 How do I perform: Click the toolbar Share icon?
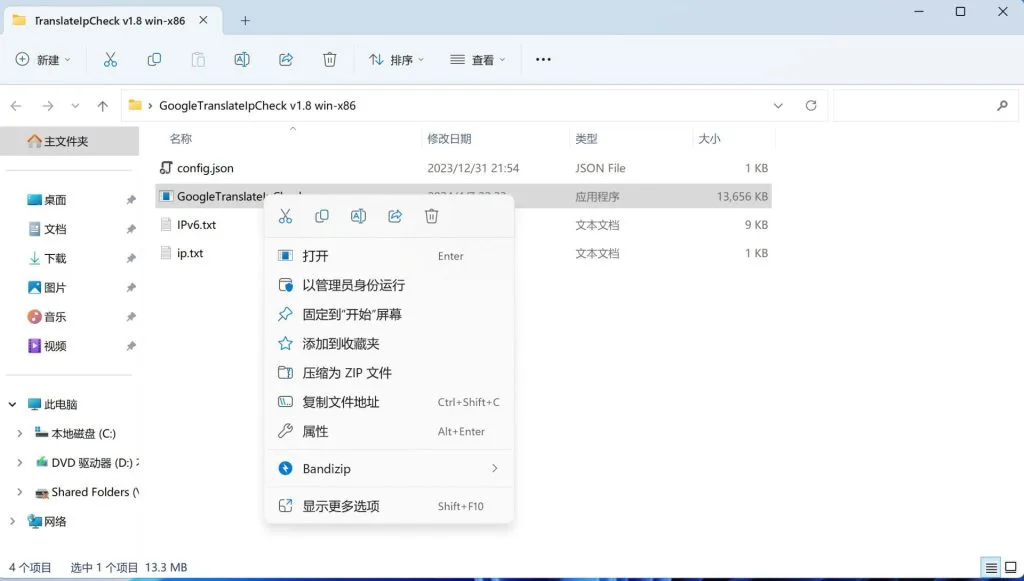point(286,60)
